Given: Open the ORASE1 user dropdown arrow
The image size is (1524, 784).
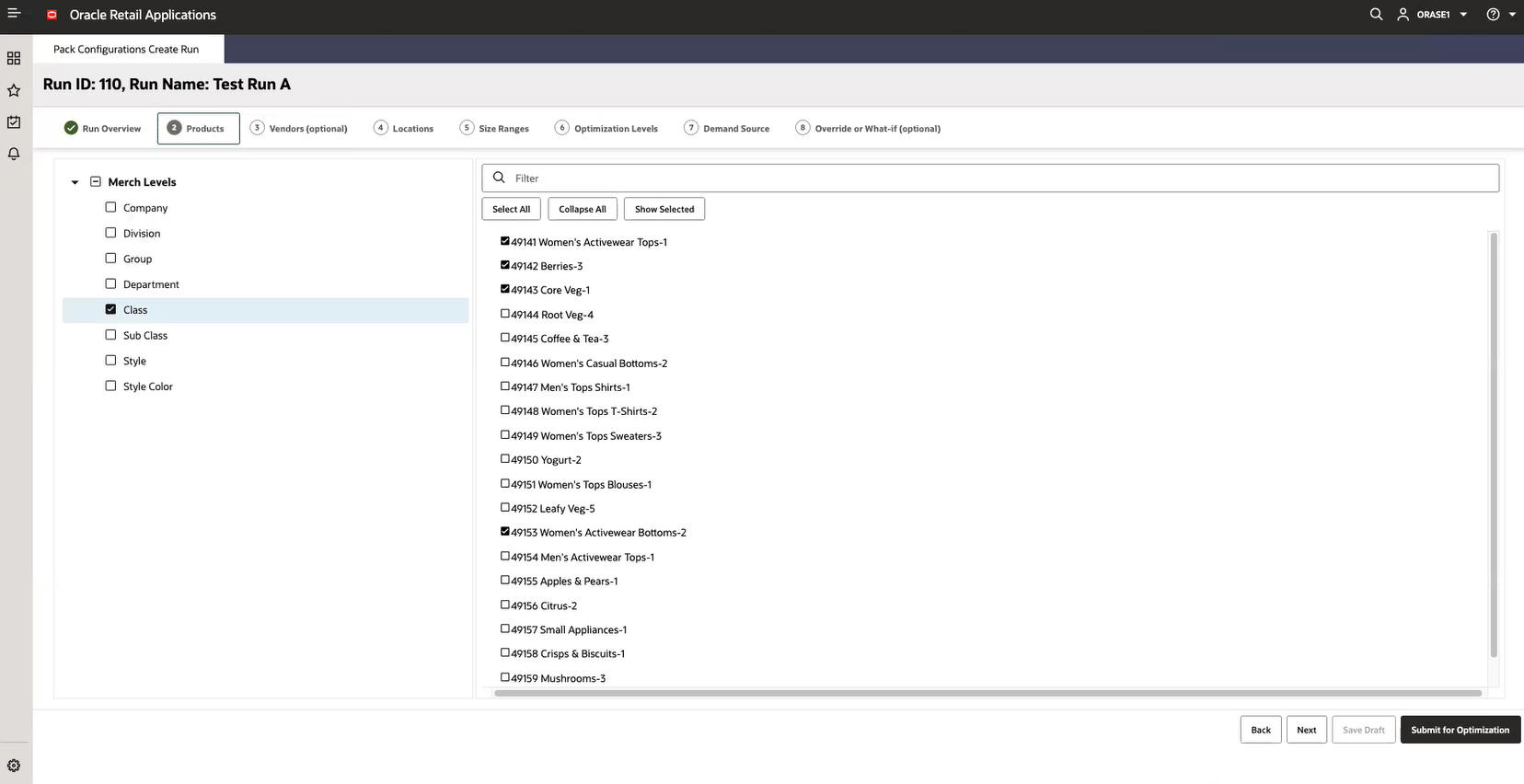Looking at the screenshot, I should (x=1463, y=15).
